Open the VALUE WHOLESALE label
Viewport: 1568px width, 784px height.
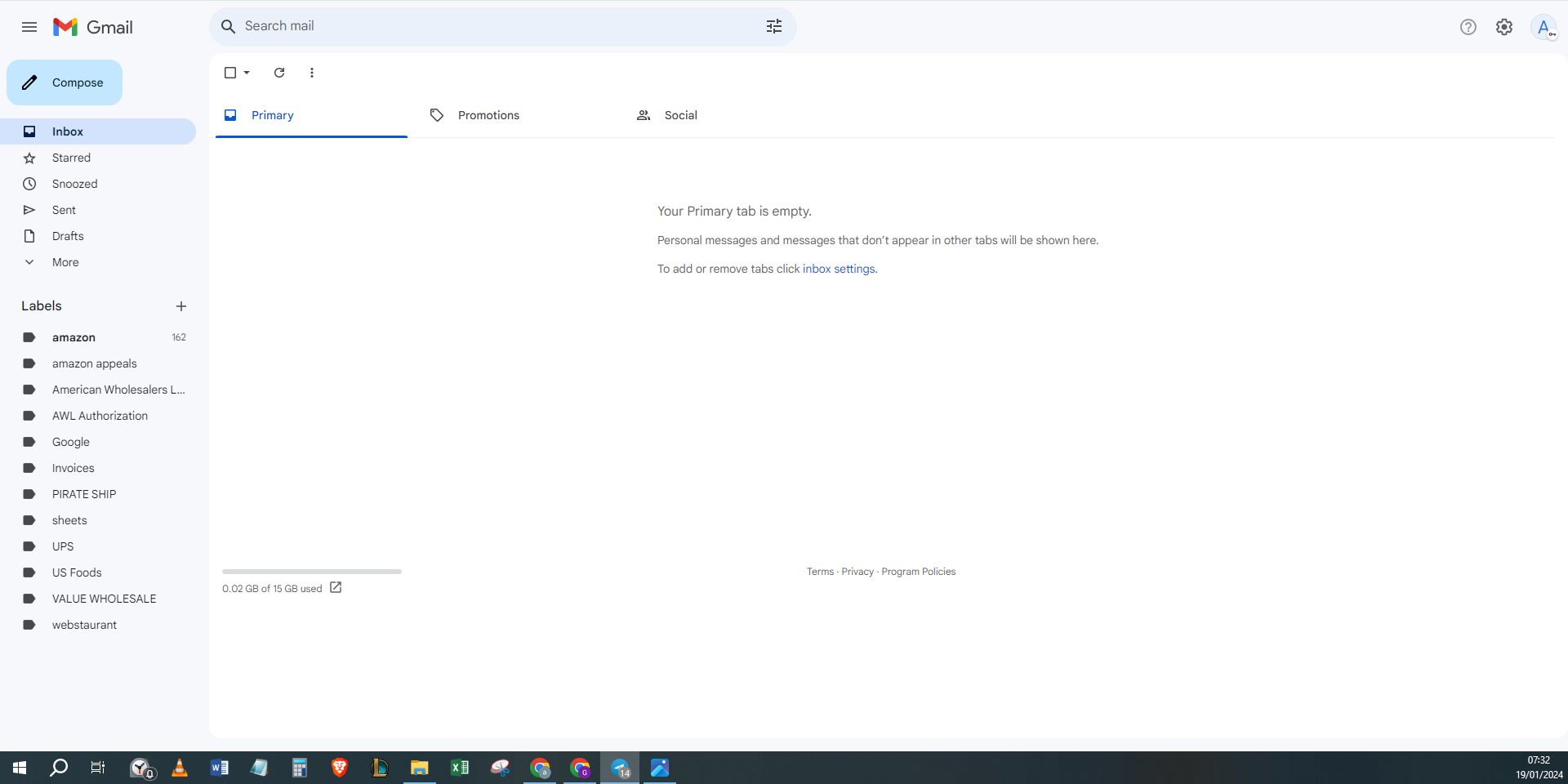click(x=98, y=599)
